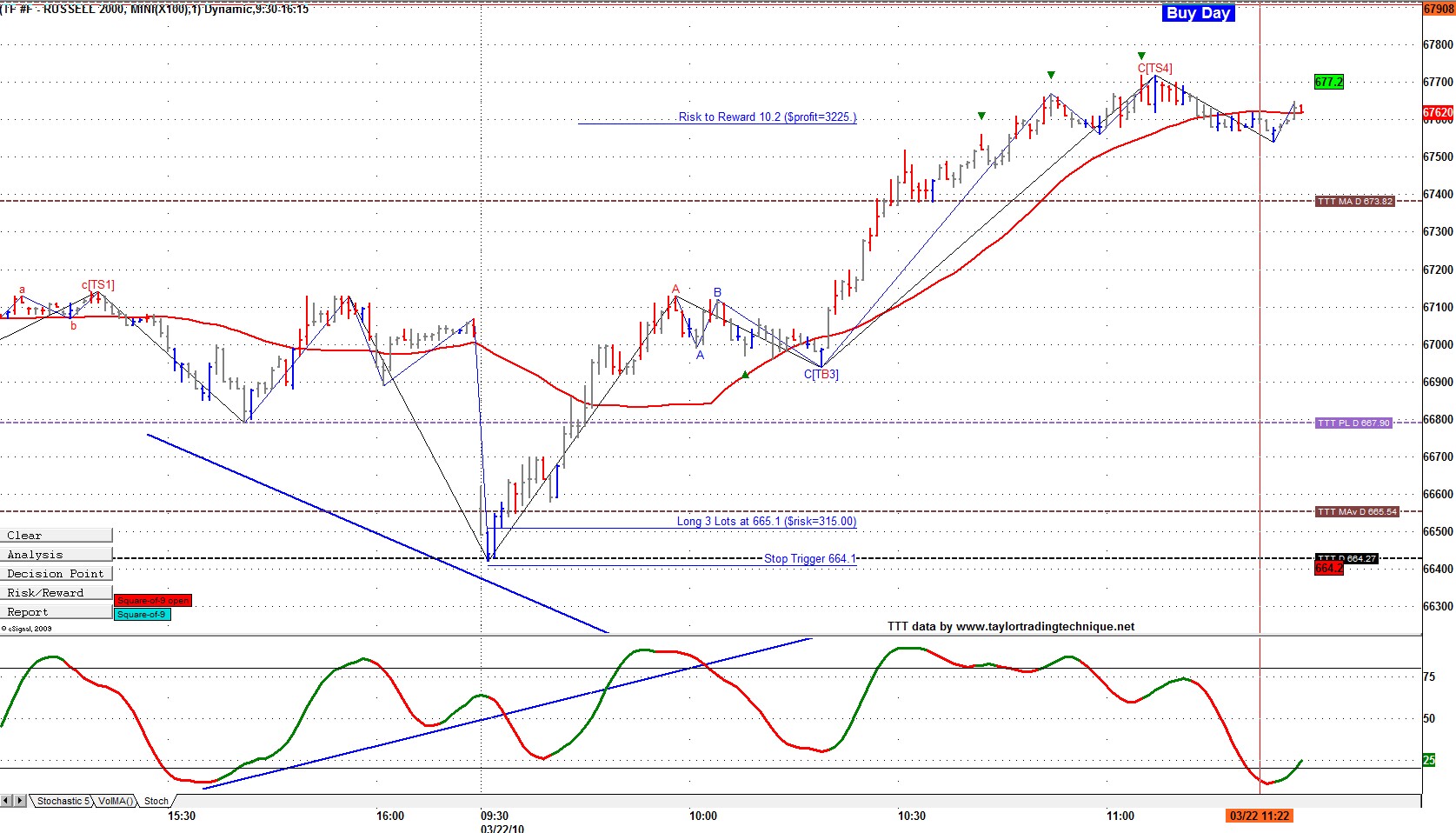Click the red A wave label
The width and height of the screenshot is (1456, 833).
[x=675, y=289]
